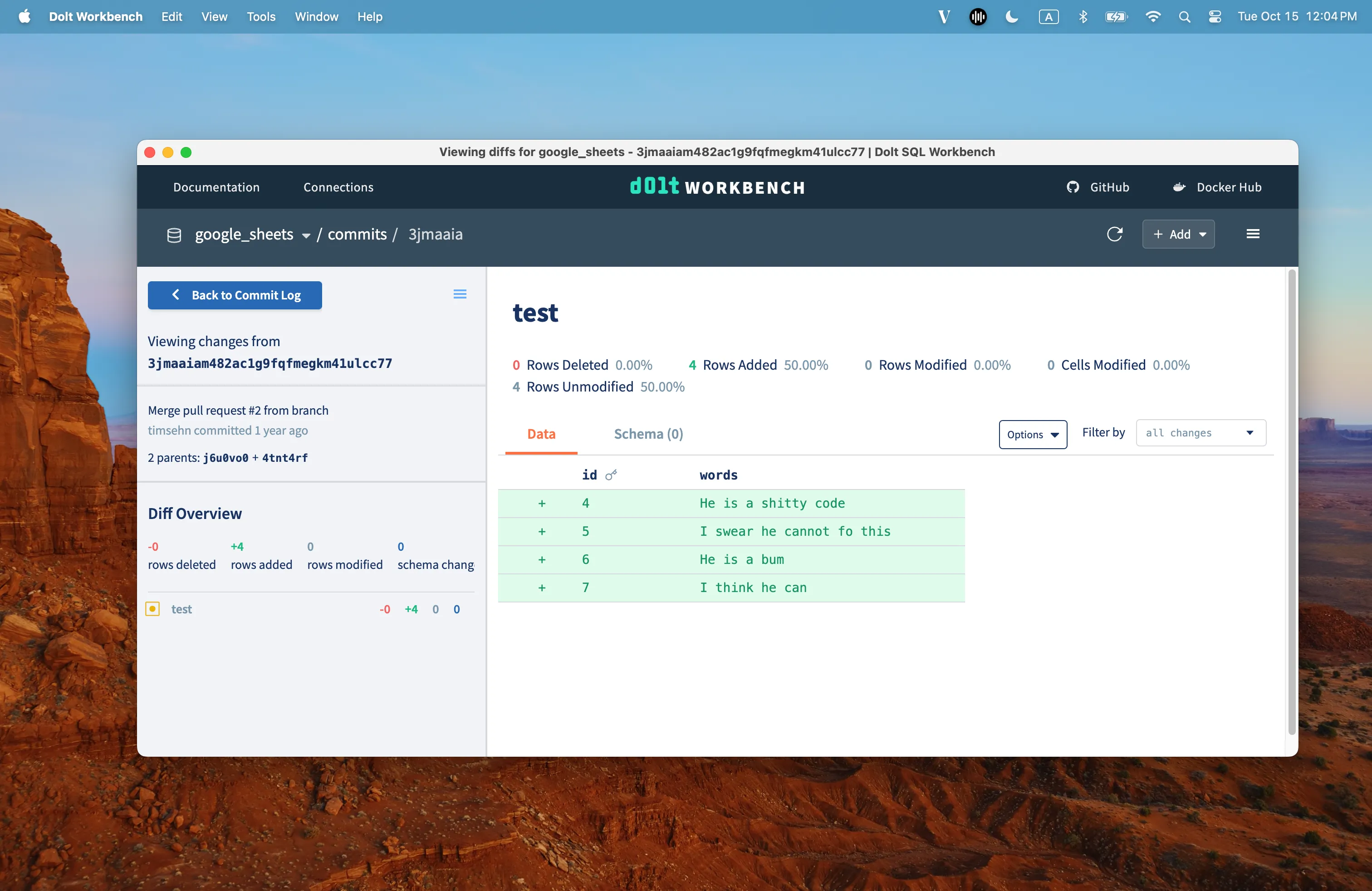Click Back to Commit Log button
The width and height of the screenshot is (1372, 891).
(x=235, y=295)
